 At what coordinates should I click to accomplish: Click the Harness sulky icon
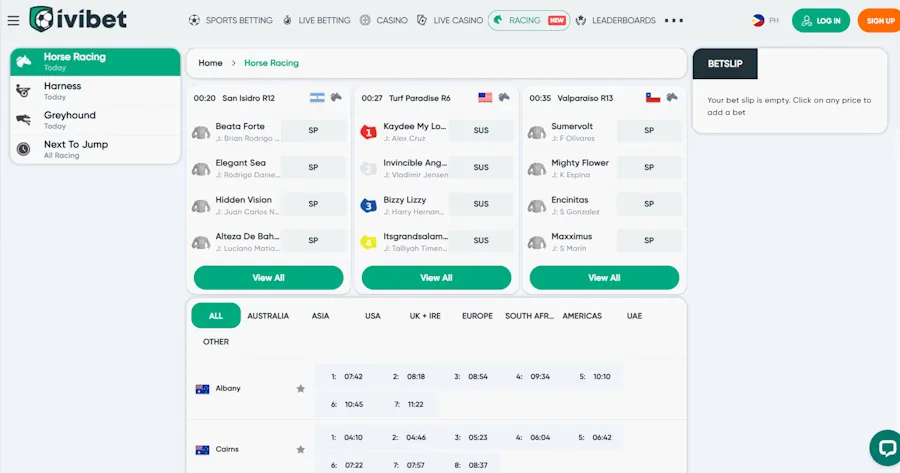[24, 91]
